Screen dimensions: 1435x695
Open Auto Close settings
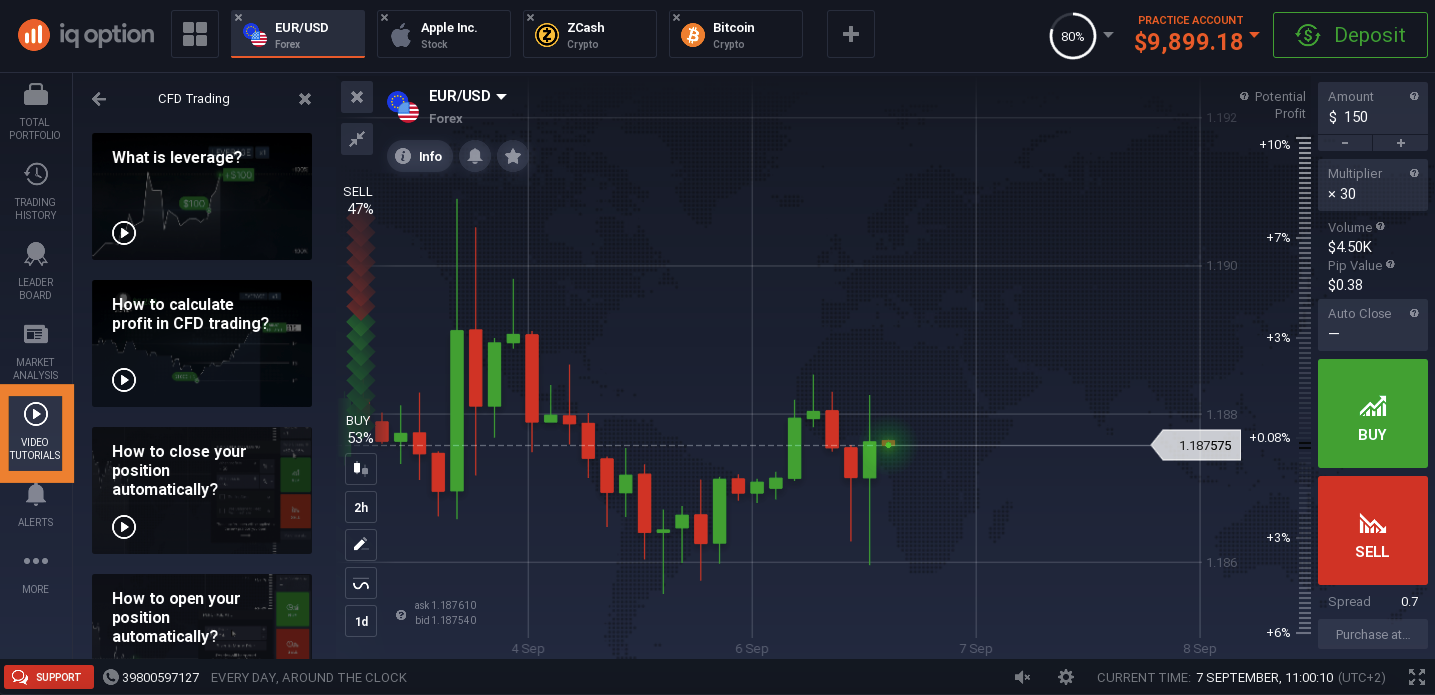(x=1372, y=324)
